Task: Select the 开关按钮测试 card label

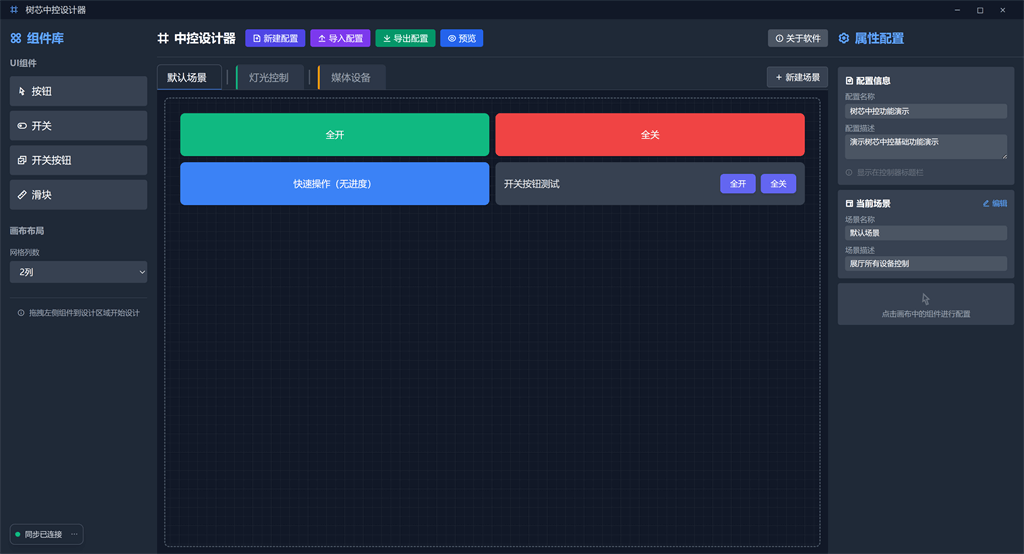Action: 532,184
